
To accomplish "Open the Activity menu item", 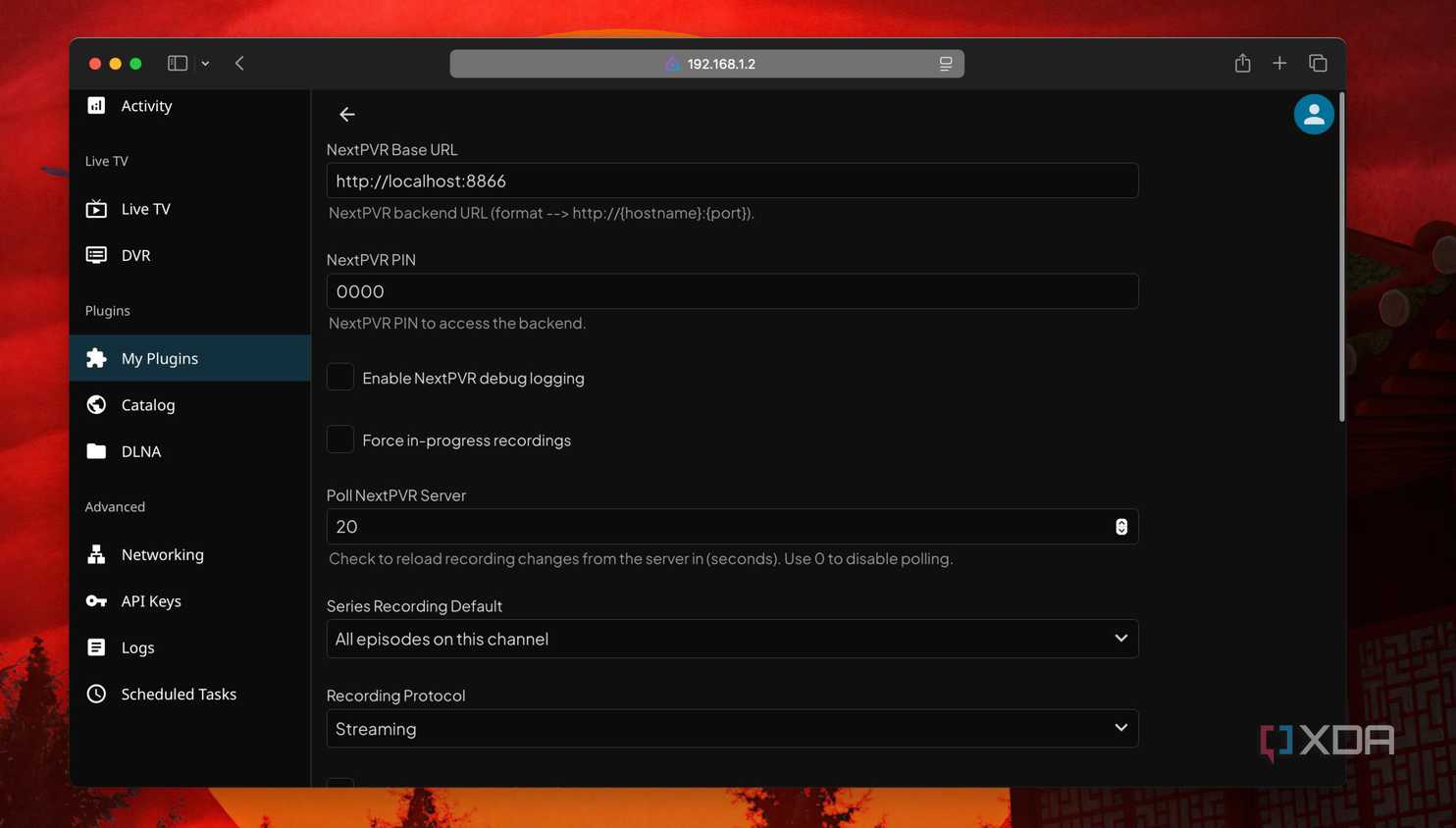I will [190, 106].
